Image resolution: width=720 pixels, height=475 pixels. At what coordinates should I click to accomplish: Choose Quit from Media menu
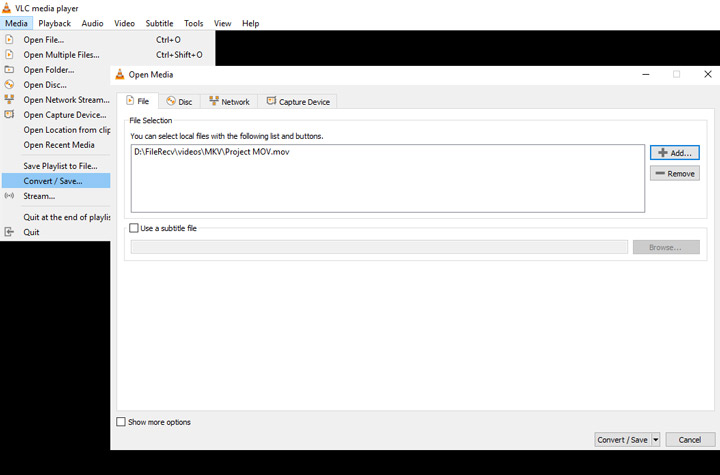[56, 232]
